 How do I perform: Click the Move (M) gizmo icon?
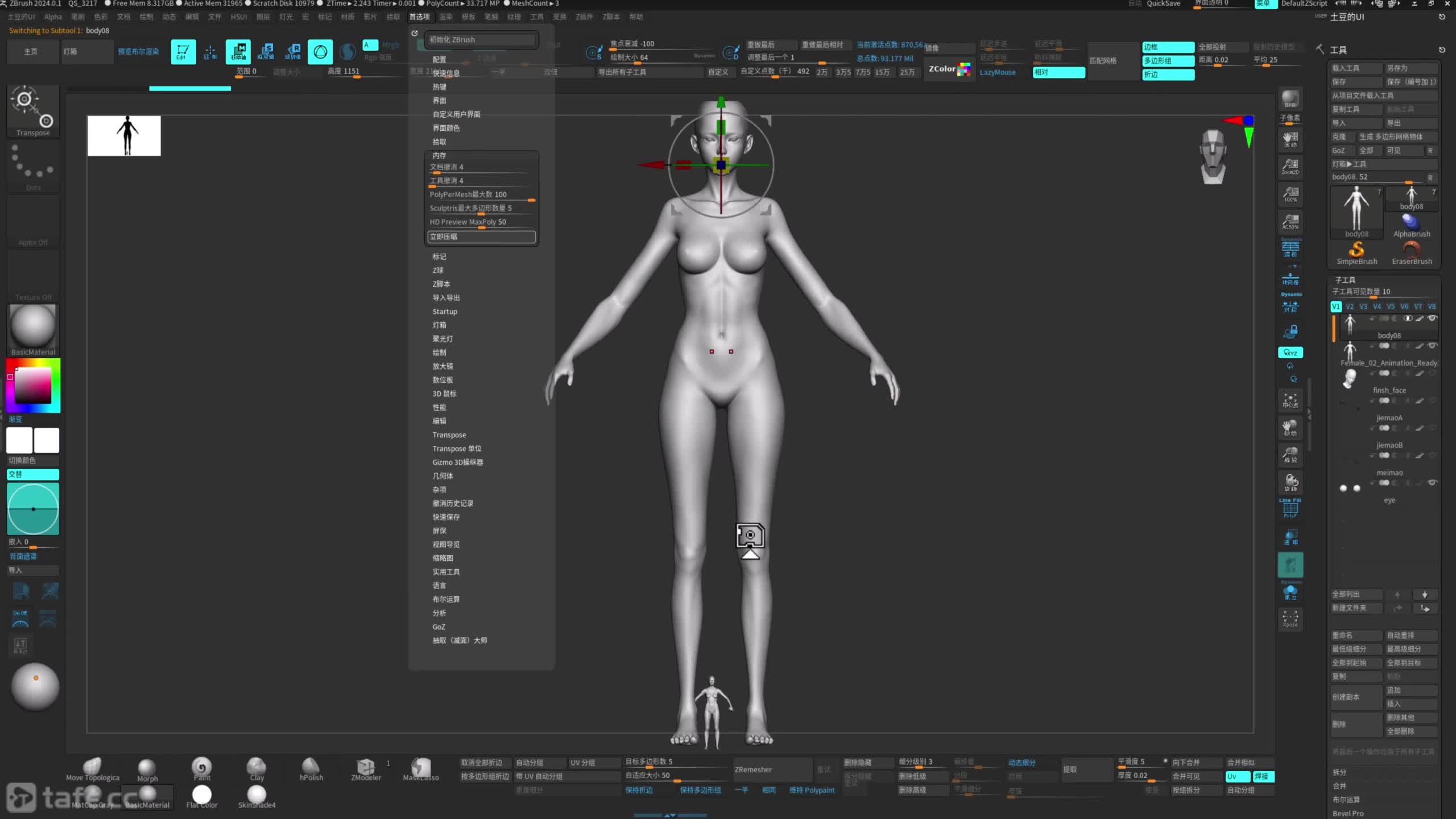(238, 52)
